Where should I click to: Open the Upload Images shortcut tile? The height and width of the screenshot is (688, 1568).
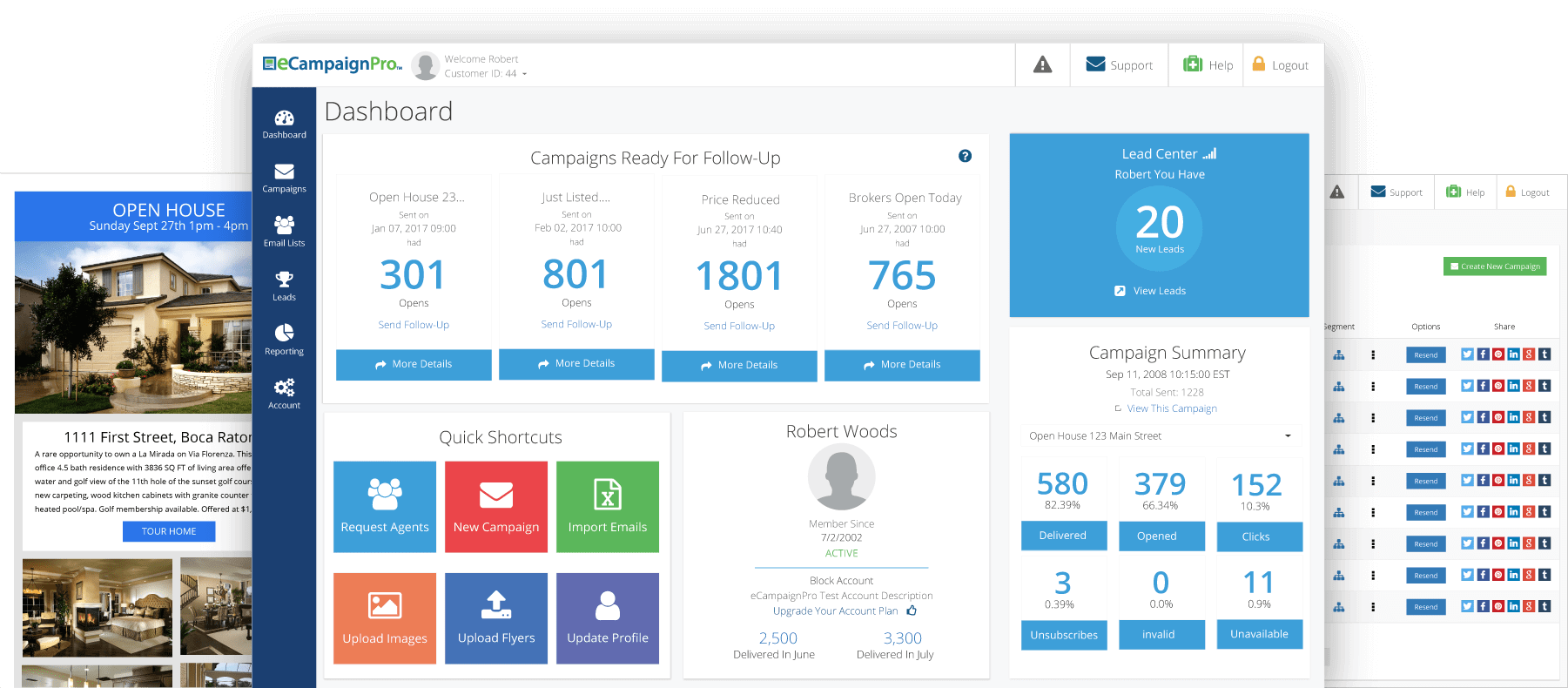pyautogui.click(x=385, y=618)
